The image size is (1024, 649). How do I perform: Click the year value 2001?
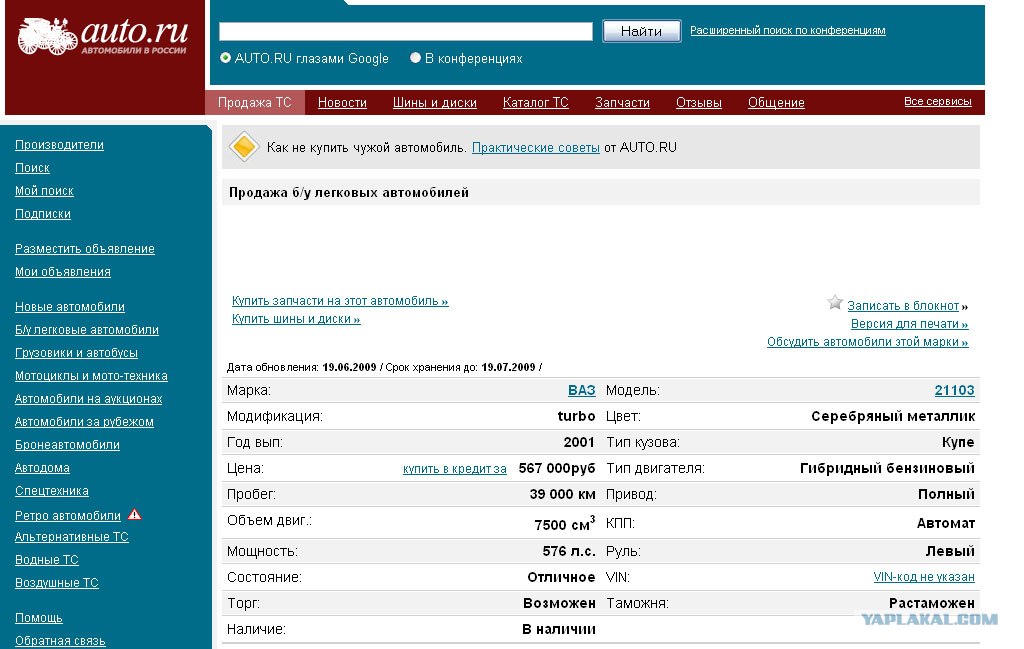(579, 442)
